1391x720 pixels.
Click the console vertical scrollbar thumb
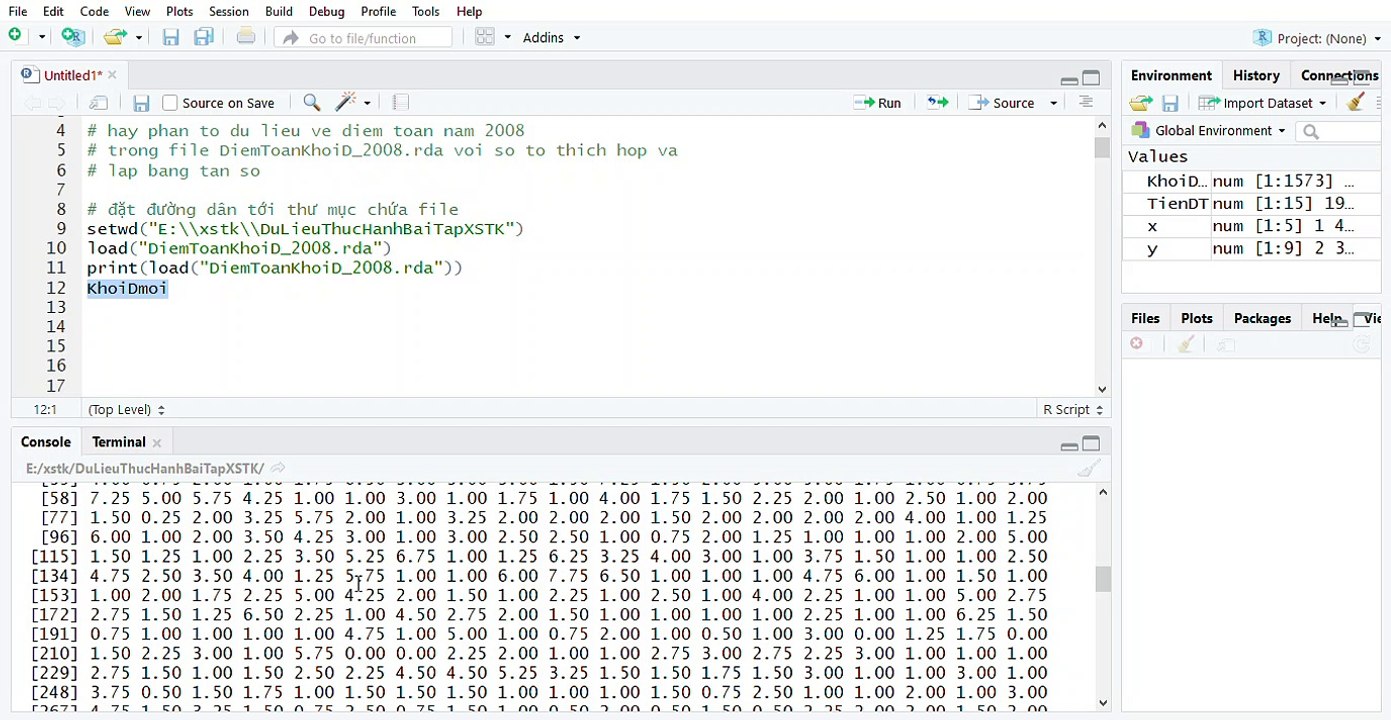coord(1103,579)
